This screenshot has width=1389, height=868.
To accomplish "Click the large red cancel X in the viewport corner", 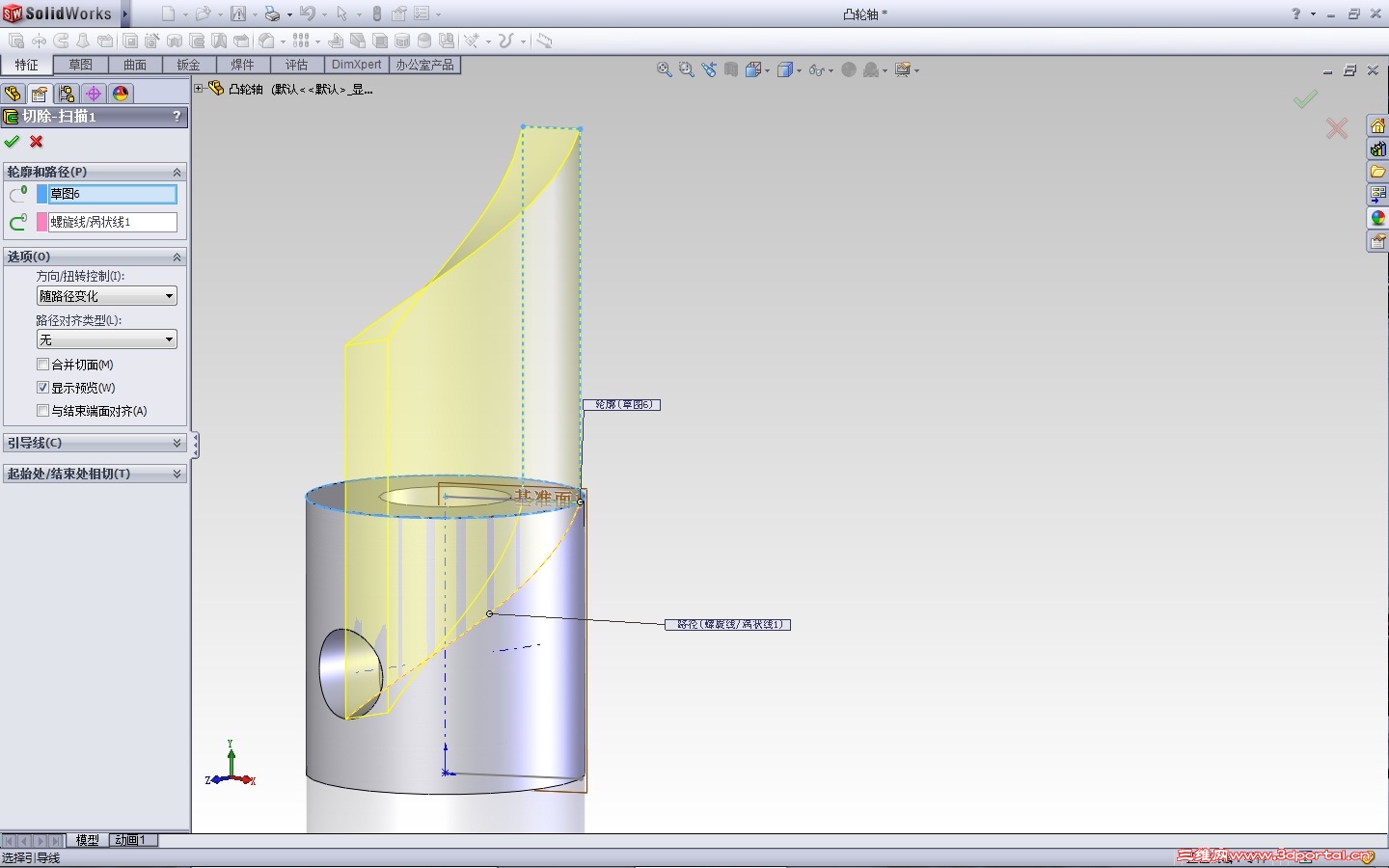I will point(1337,128).
